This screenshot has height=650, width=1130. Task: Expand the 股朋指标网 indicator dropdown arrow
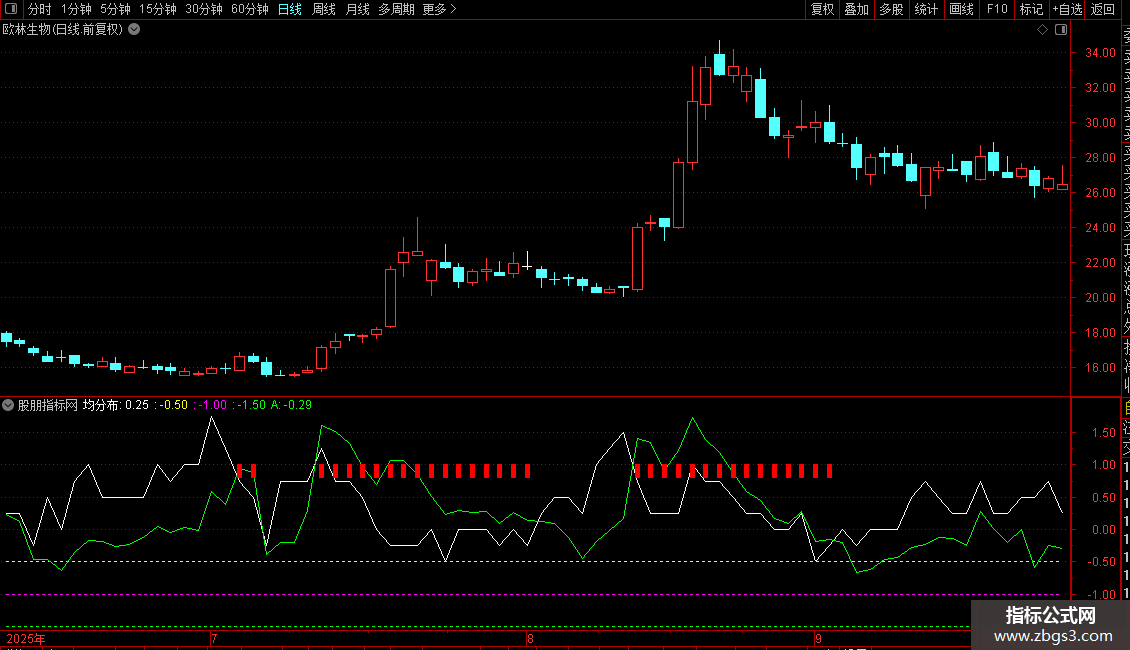[x=8, y=405]
